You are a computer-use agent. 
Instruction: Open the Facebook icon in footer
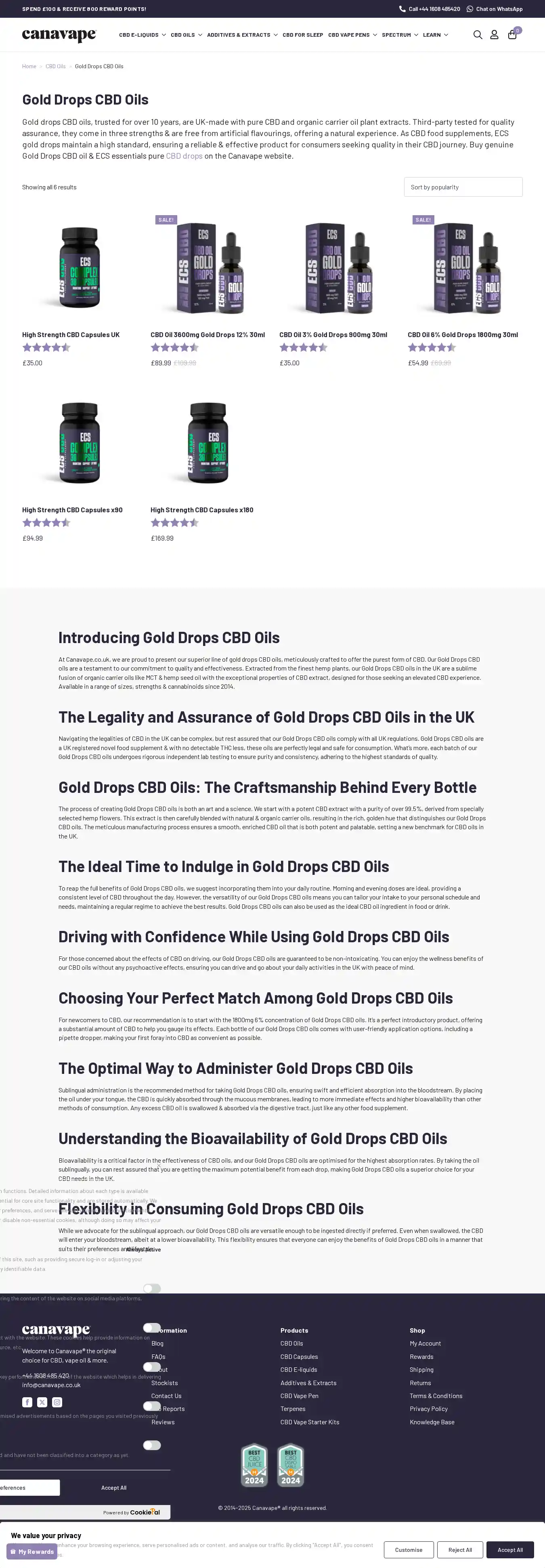tap(27, 1402)
